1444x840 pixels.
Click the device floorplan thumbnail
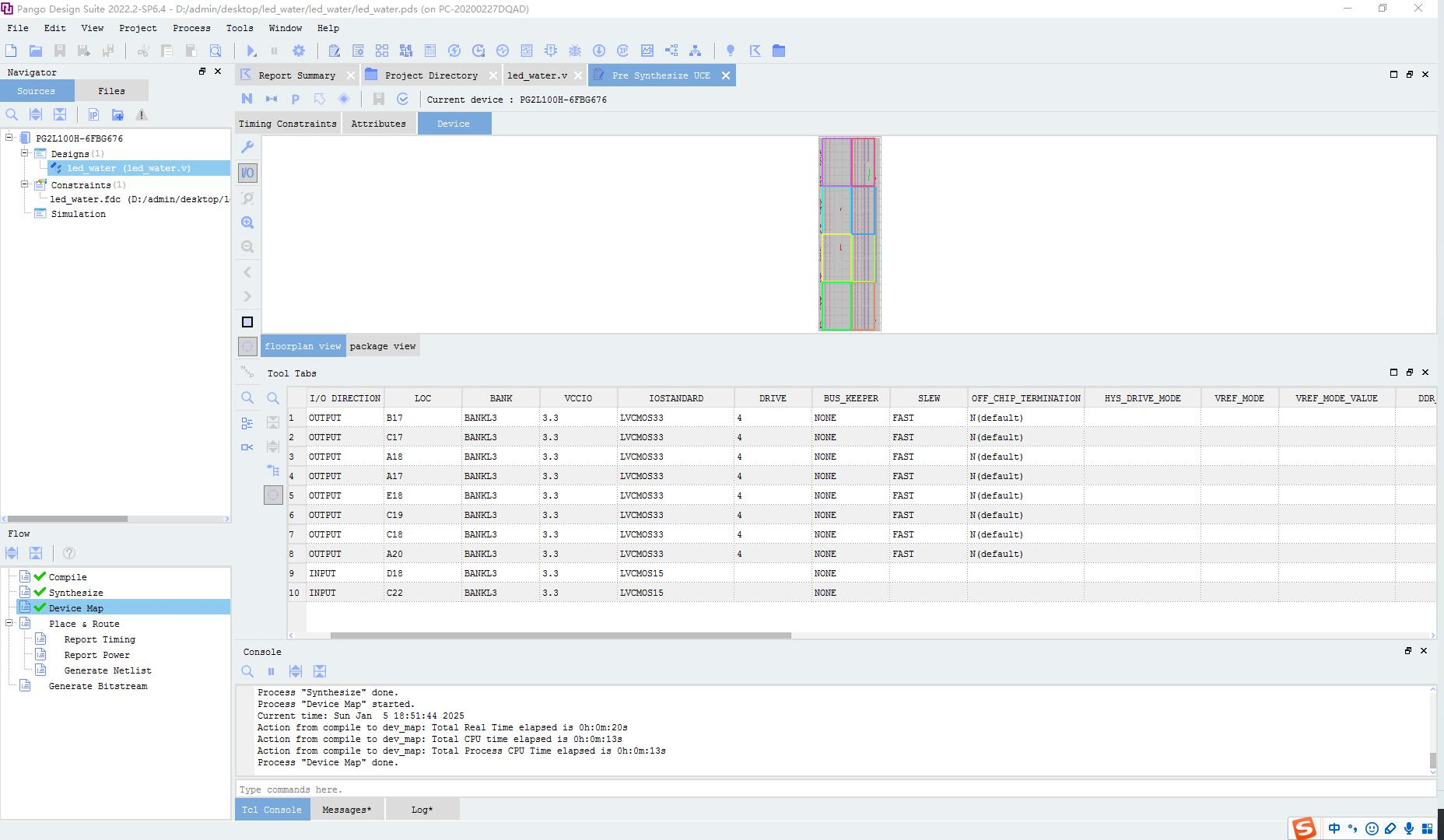850,234
